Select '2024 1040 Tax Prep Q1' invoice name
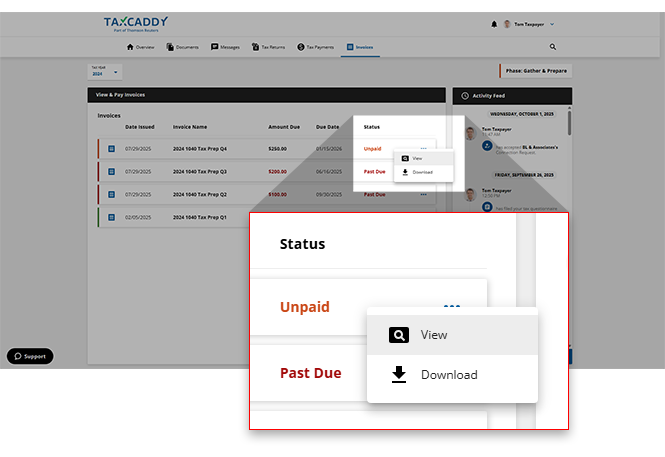Viewport: 665px width, 457px height. [200, 217]
